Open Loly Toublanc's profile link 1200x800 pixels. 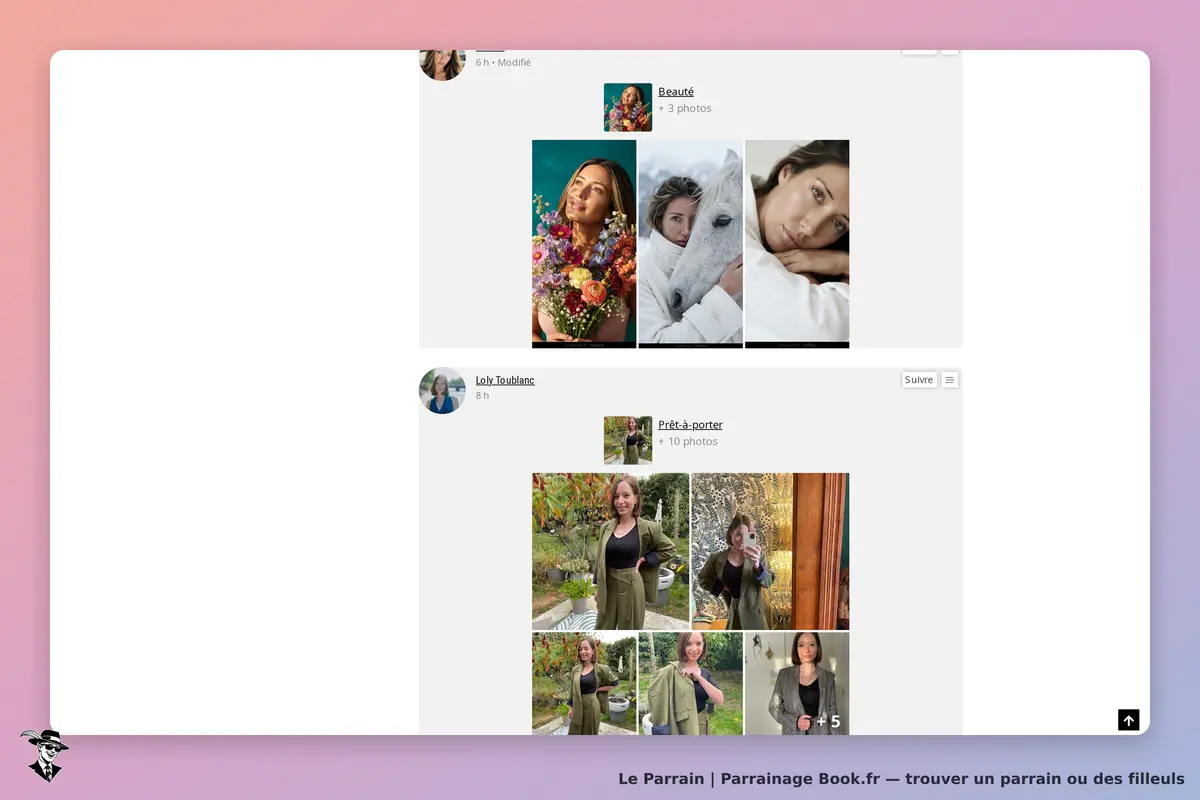coord(505,380)
